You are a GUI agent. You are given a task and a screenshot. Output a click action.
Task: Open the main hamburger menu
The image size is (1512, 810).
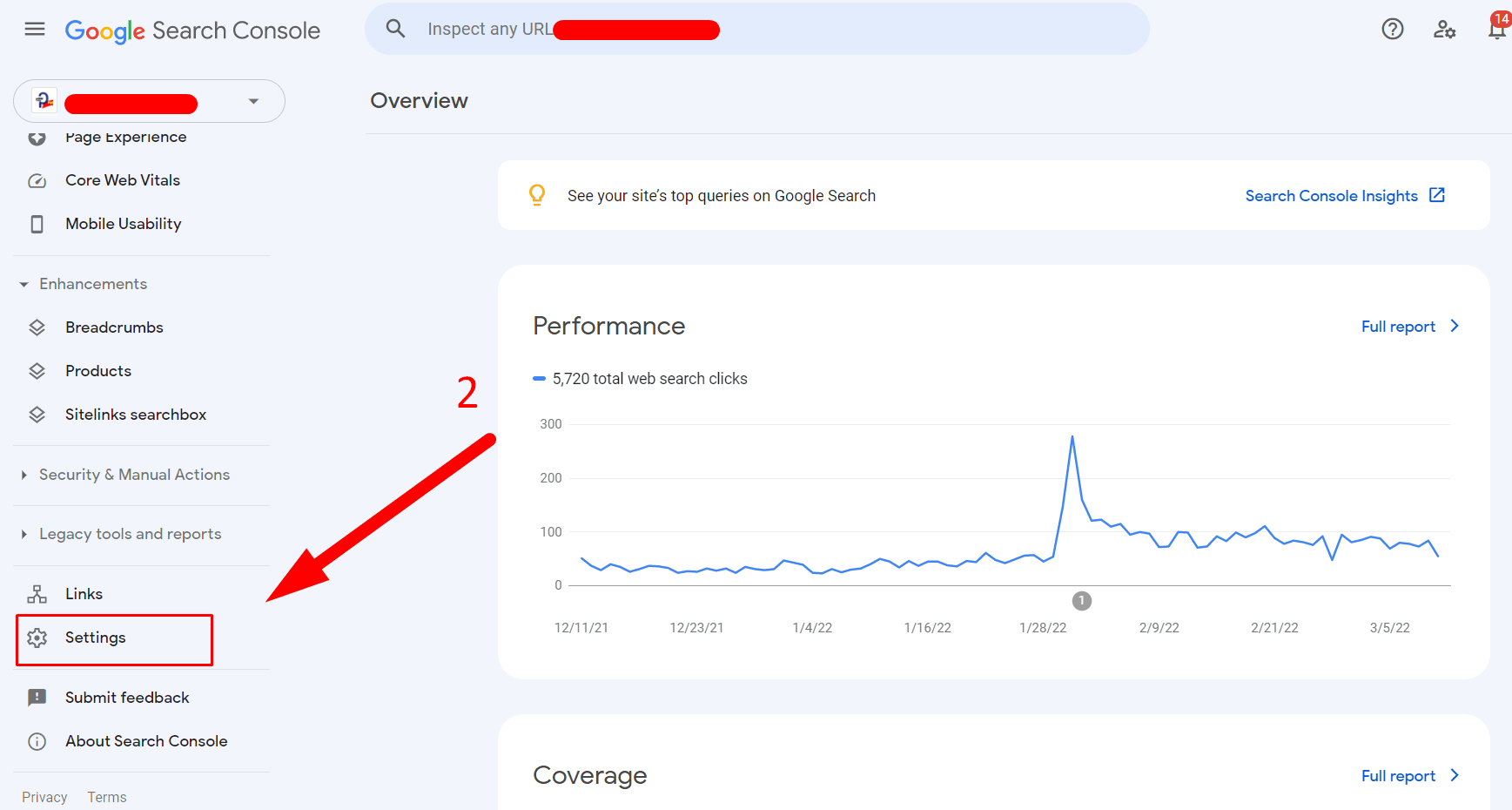pyautogui.click(x=35, y=30)
